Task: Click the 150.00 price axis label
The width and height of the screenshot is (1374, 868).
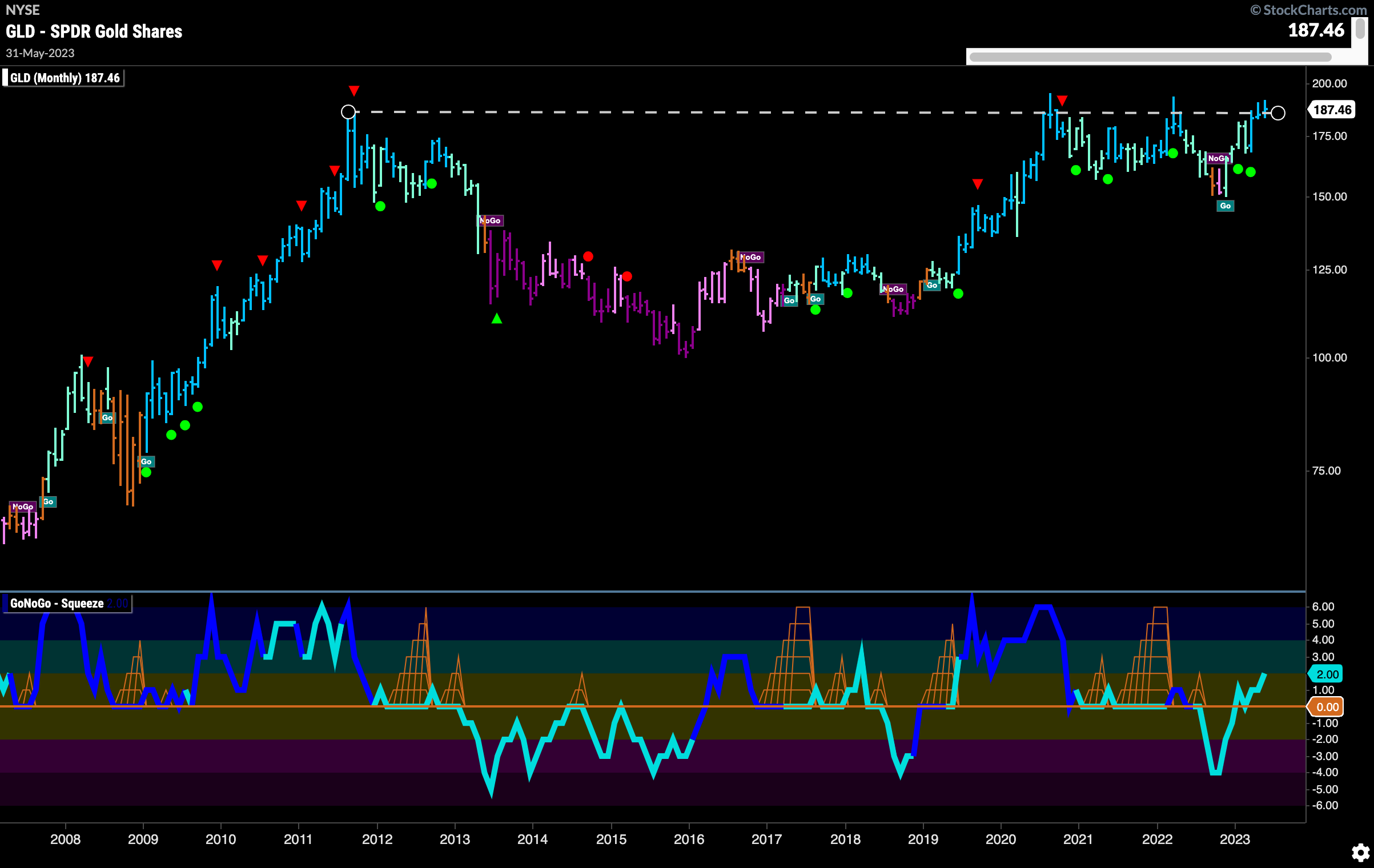Action: pyautogui.click(x=1329, y=197)
